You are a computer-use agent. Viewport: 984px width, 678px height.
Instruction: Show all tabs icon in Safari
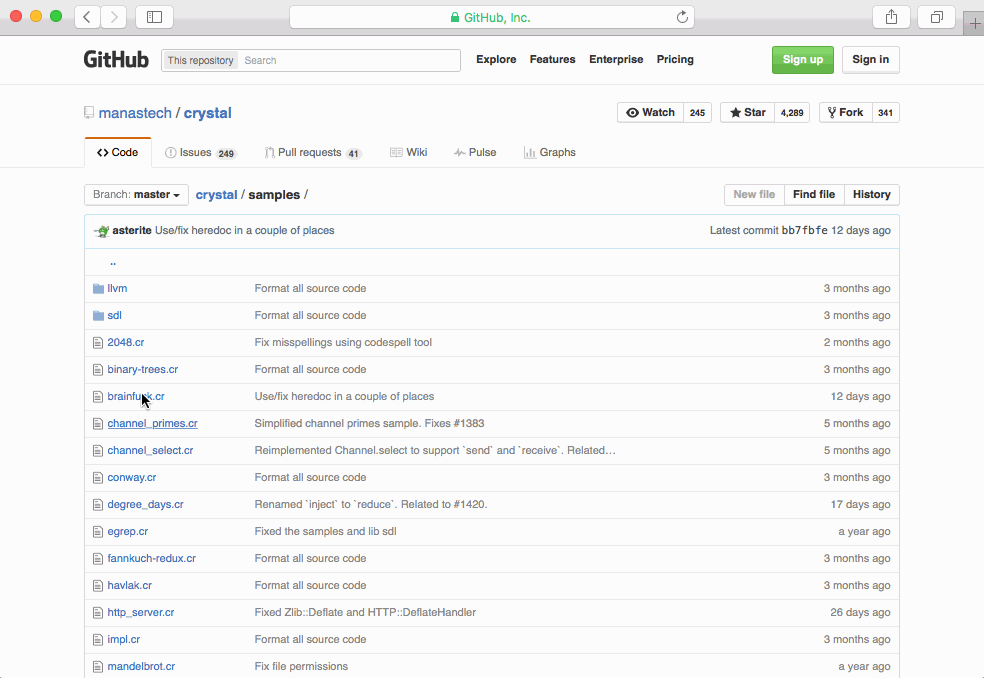[936, 17]
